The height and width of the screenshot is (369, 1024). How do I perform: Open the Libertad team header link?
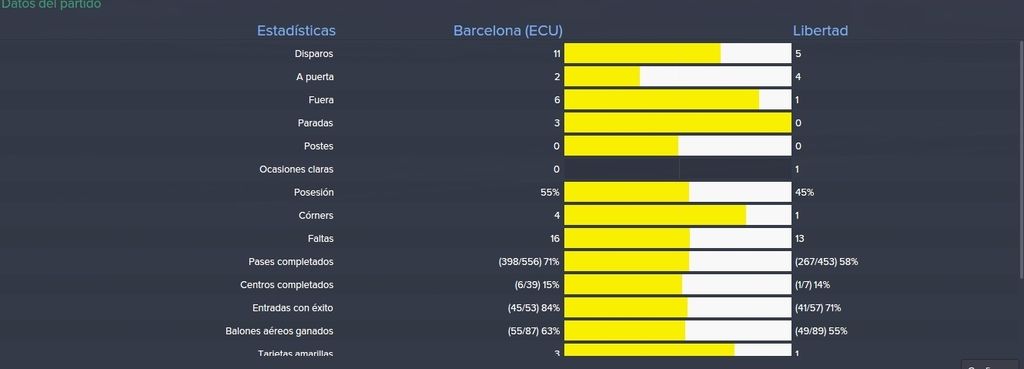820,31
